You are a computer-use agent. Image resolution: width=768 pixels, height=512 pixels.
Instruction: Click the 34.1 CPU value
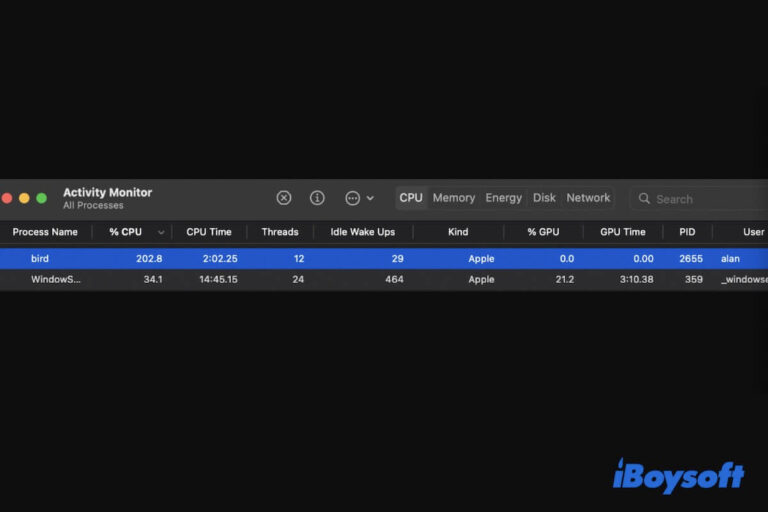coord(153,279)
